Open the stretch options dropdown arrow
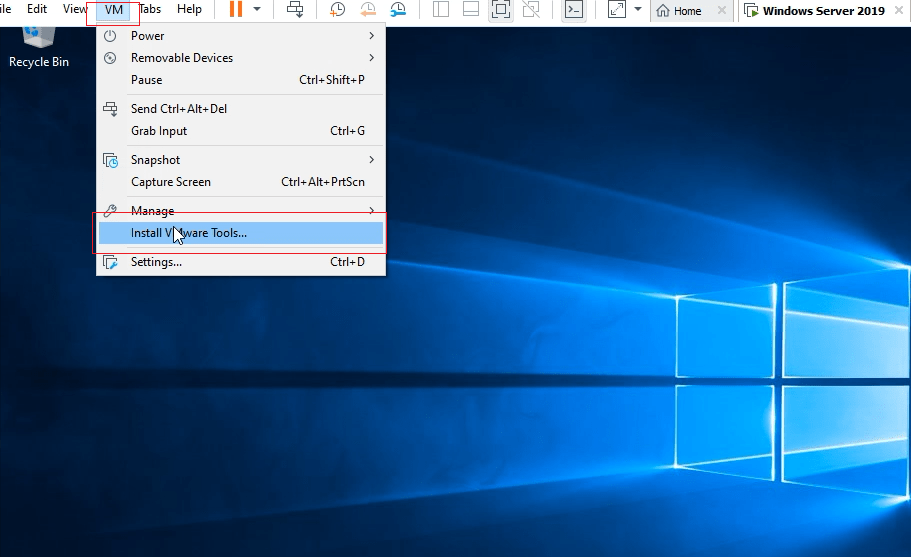The width and height of the screenshot is (911, 557). coord(638,9)
